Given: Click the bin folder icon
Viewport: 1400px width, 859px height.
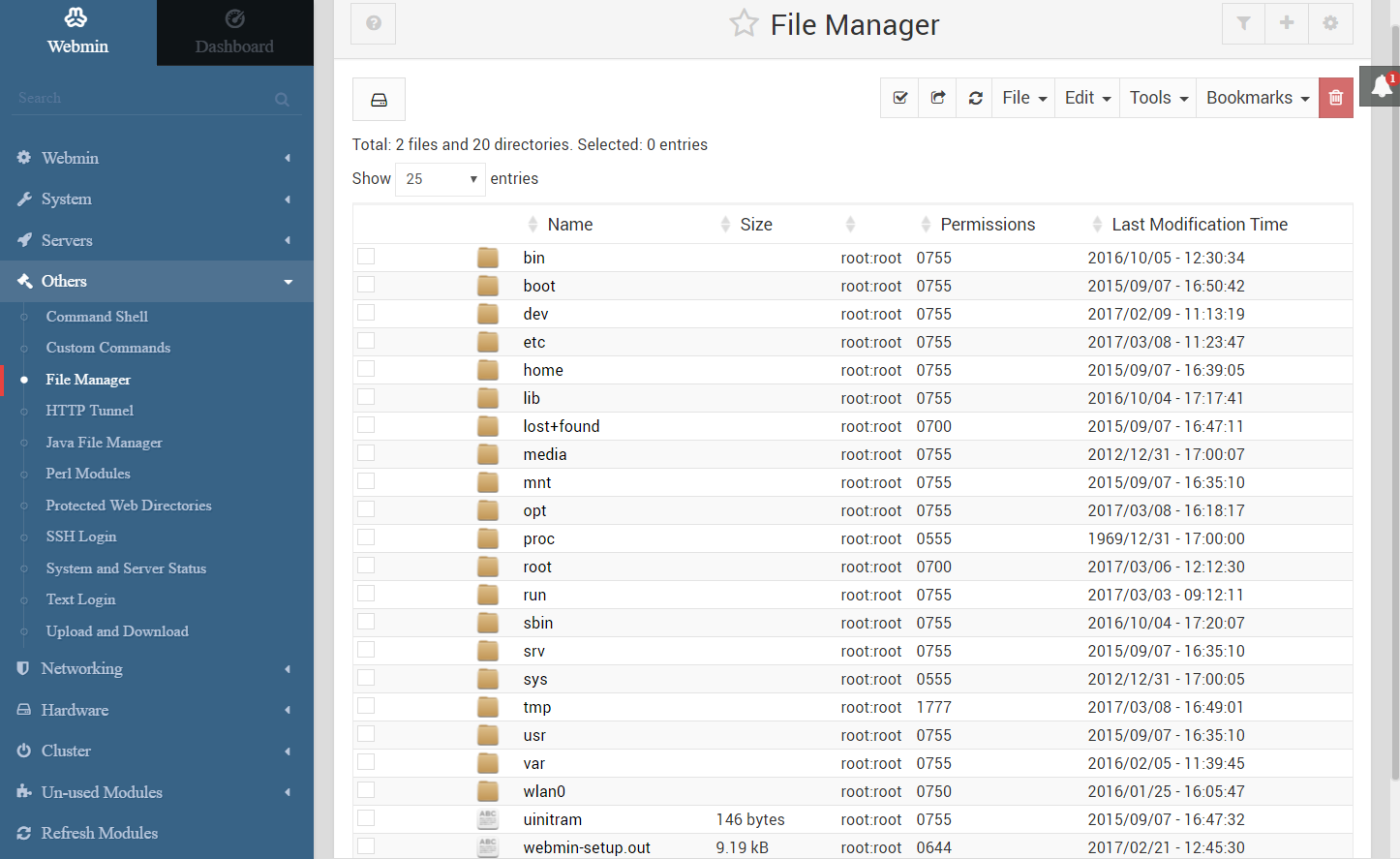Looking at the screenshot, I should (488, 258).
